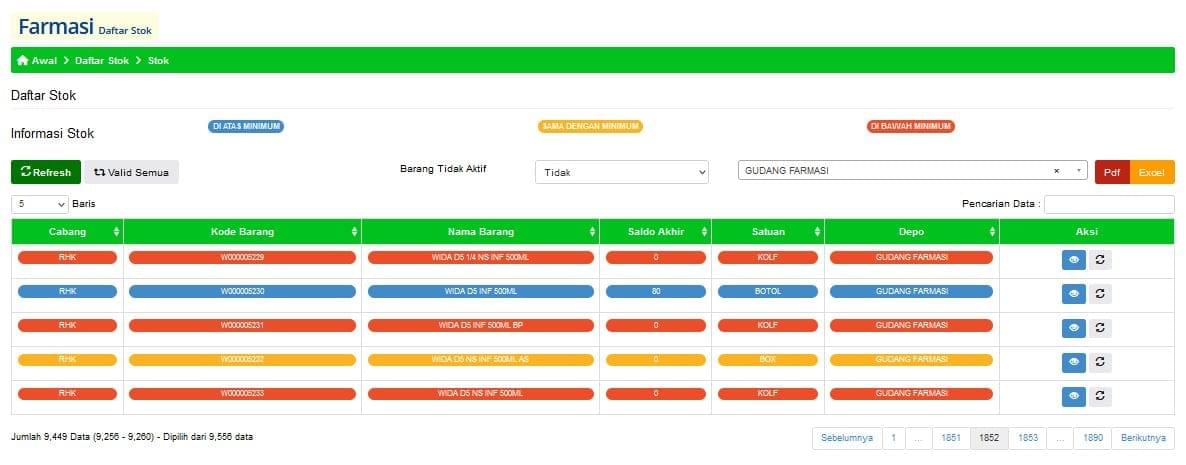
Task: Open eye icon for W000005233 row
Action: click(x=1073, y=396)
